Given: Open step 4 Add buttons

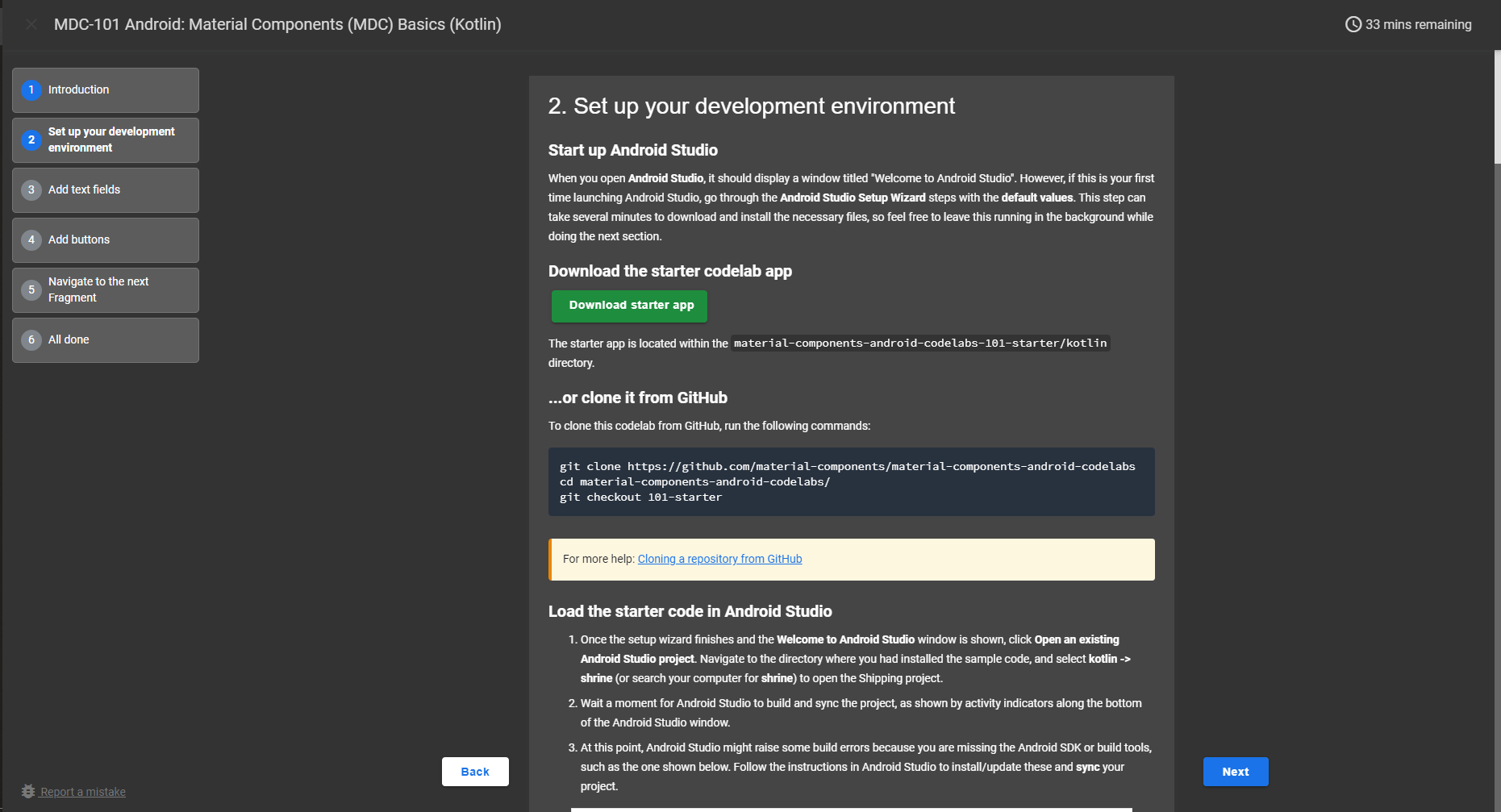Looking at the screenshot, I should [106, 239].
